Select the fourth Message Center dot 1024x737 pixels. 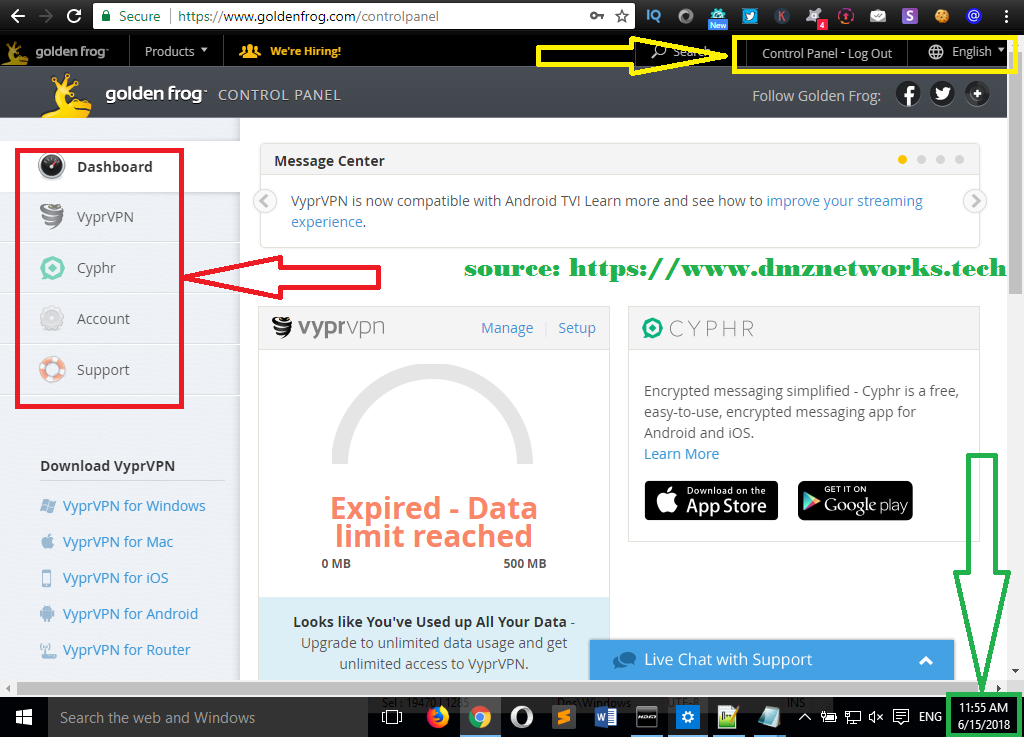[x=959, y=159]
